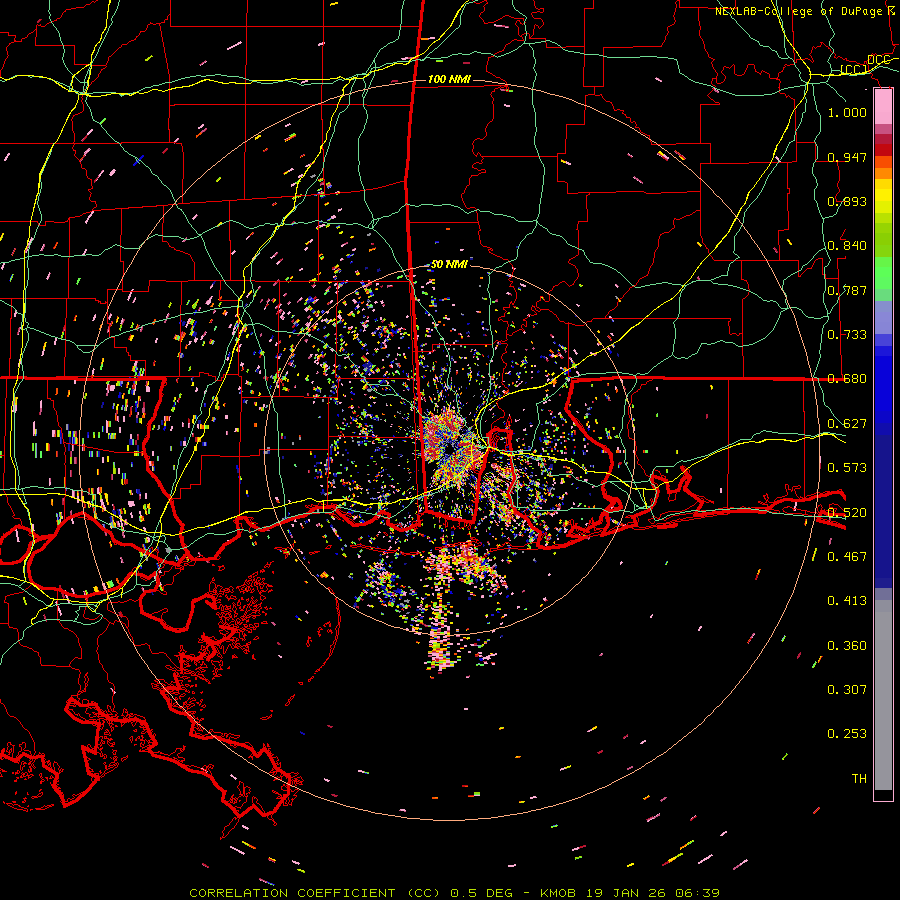Click the 0.733 scale value
The width and height of the screenshot is (900, 900).
[847, 335]
